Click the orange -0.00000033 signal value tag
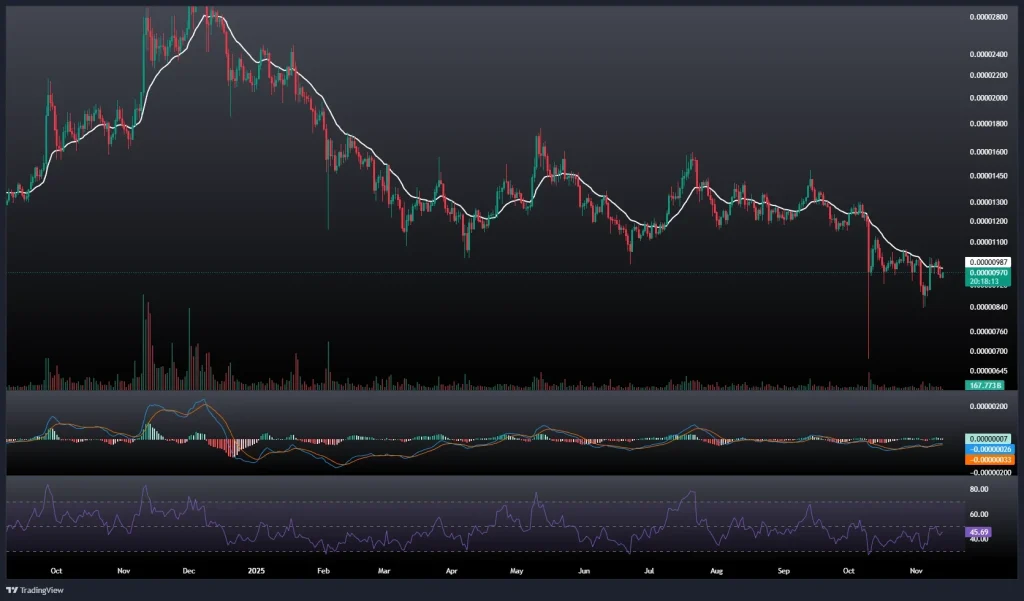 (986, 458)
